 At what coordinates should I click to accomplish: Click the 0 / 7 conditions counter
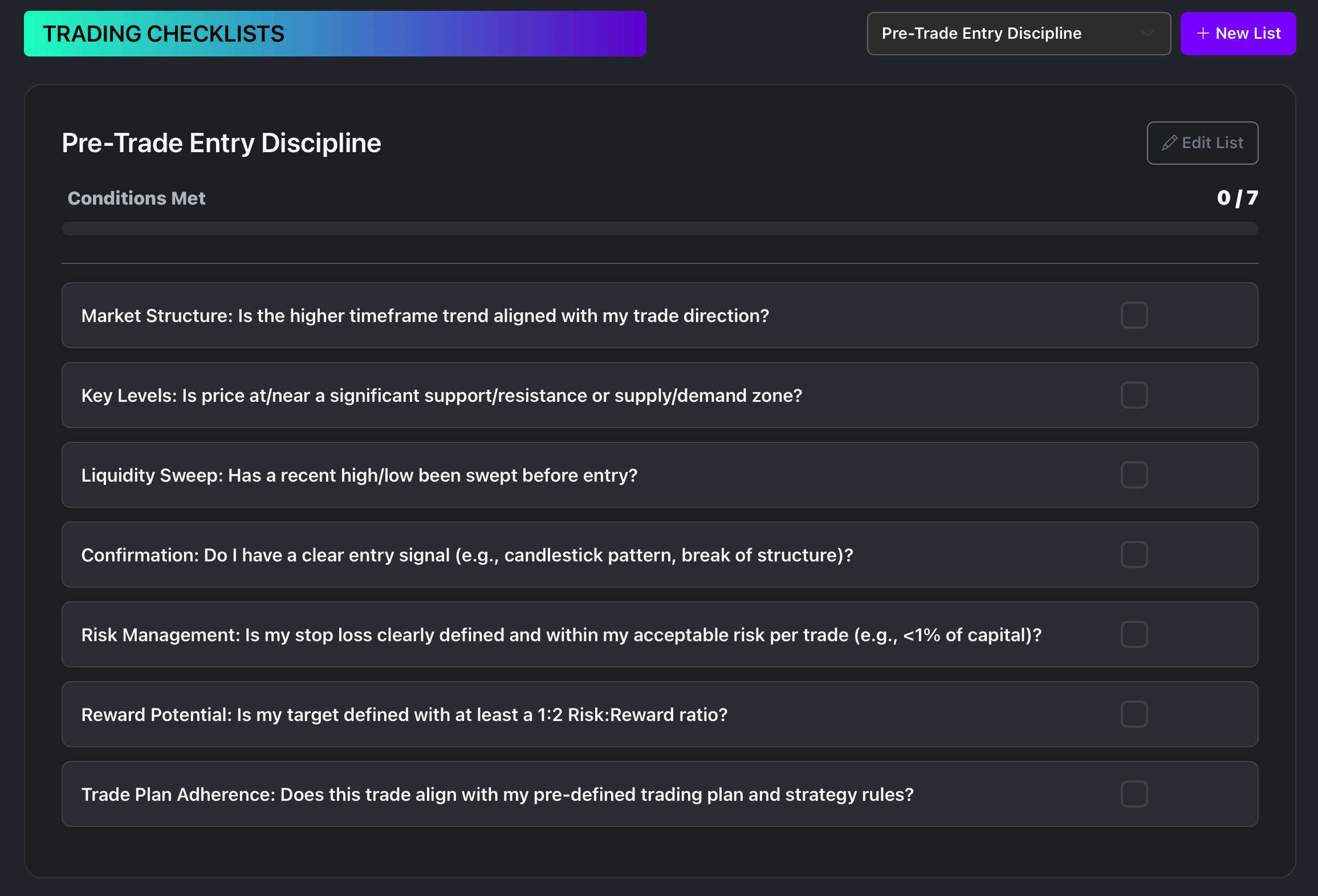1238,198
